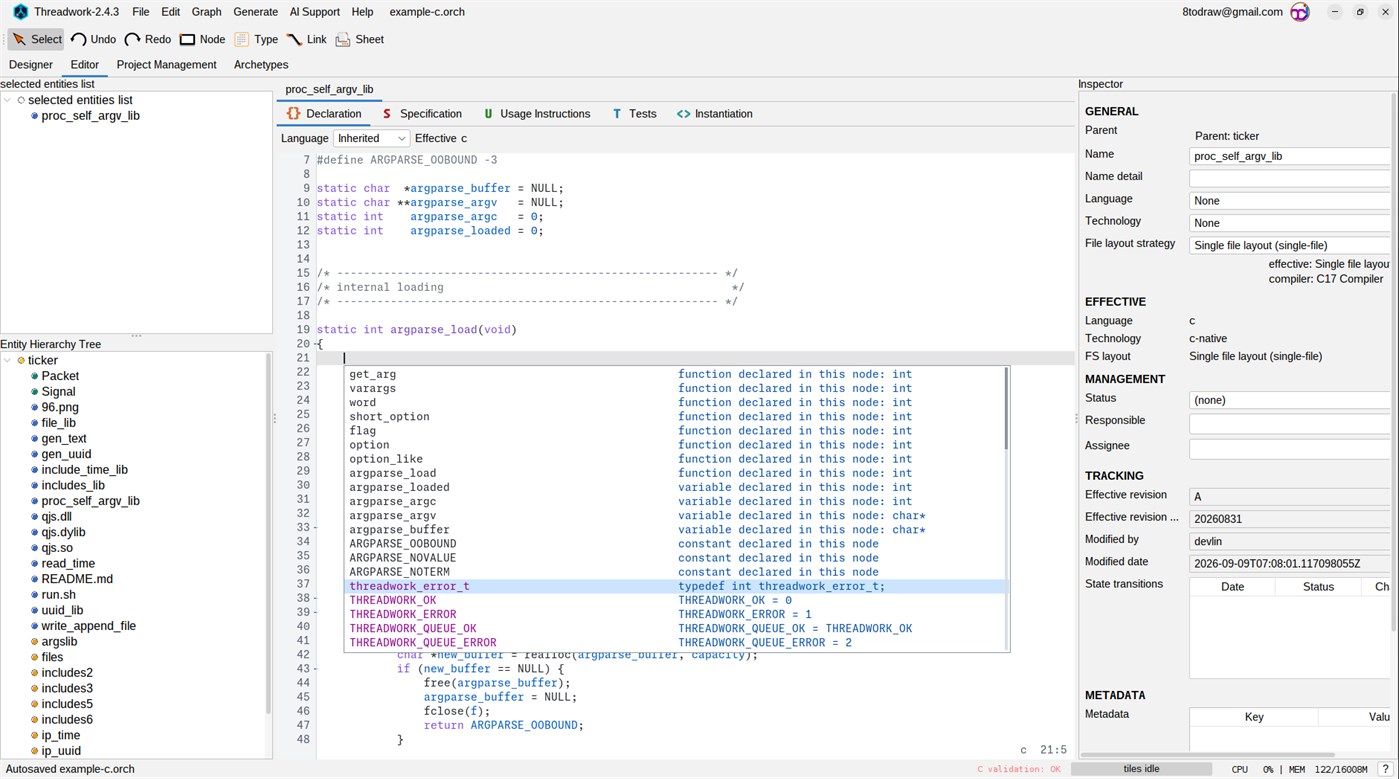Image resolution: width=1399 pixels, height=779 pixels.
Task: Choose the Type tool
Action: tap(256, 39)
